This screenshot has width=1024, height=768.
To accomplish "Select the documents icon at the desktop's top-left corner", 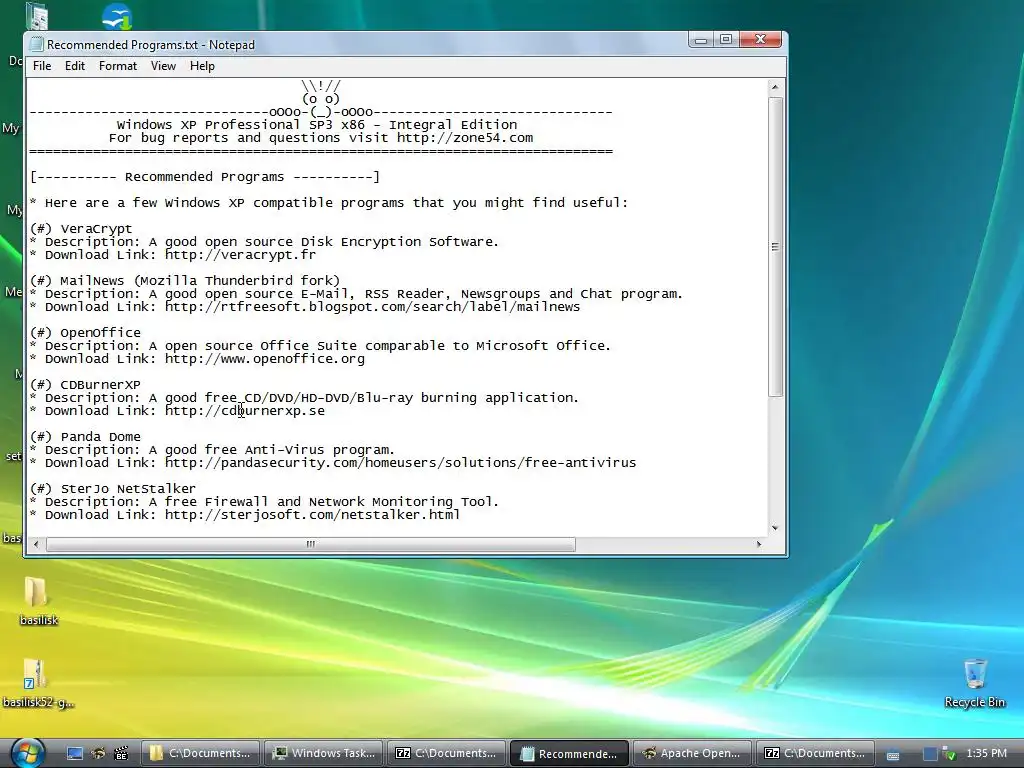I will coord(37,16).
